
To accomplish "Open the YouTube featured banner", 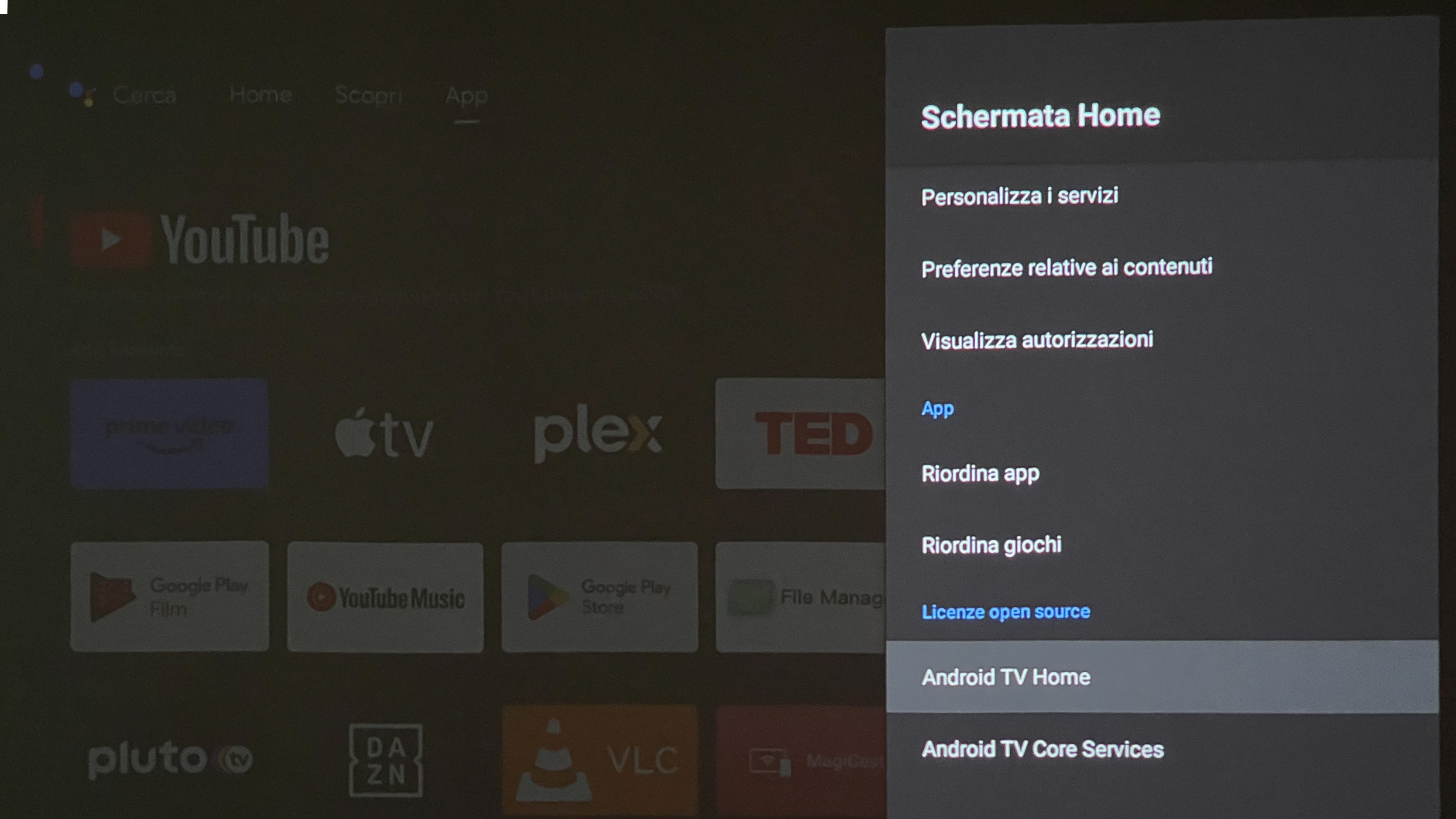I will [201, 239].
